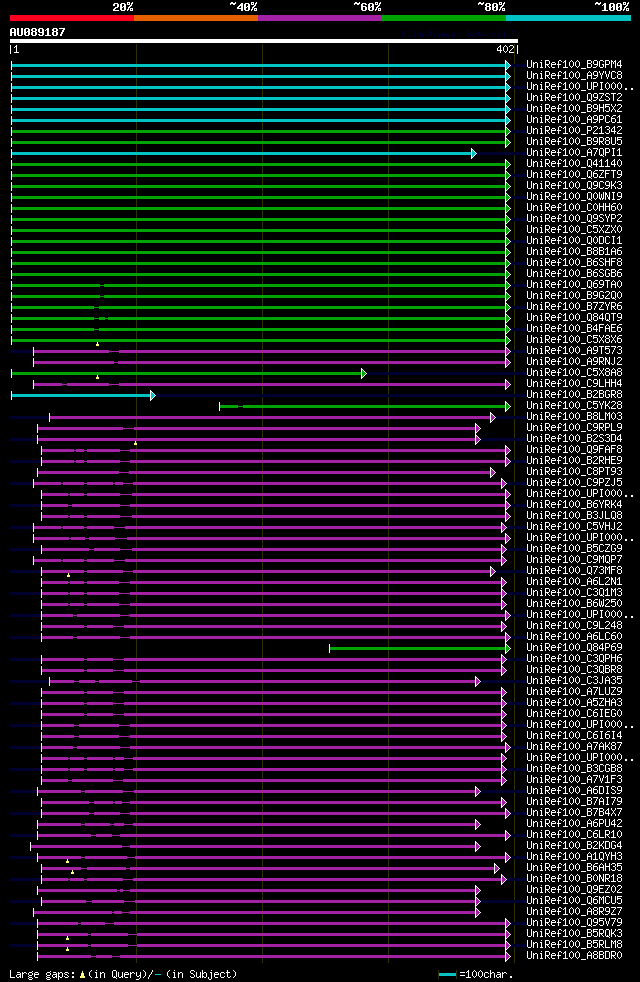The image size is (640, 982).
Task: Click the yellow gap marker above the A6L2N1 bar
Action: coord(68,575)
